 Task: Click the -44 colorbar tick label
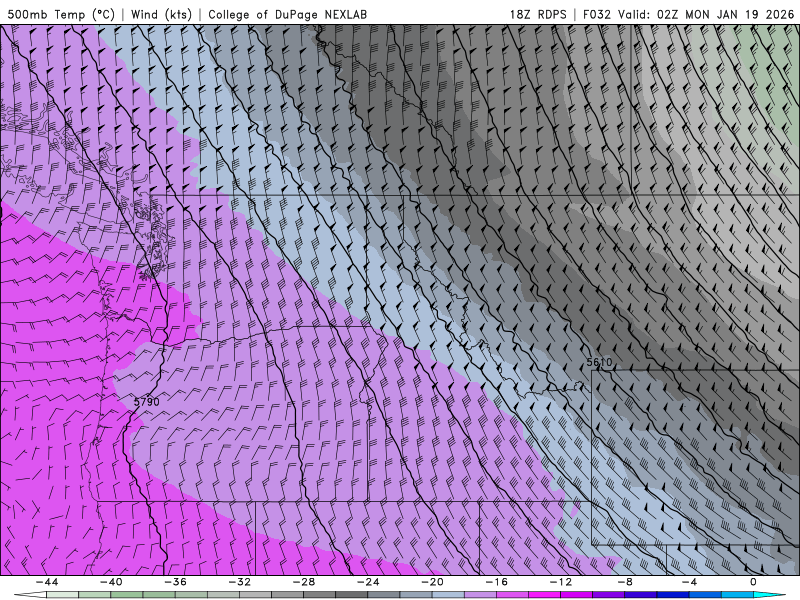(x=47, y=582)
